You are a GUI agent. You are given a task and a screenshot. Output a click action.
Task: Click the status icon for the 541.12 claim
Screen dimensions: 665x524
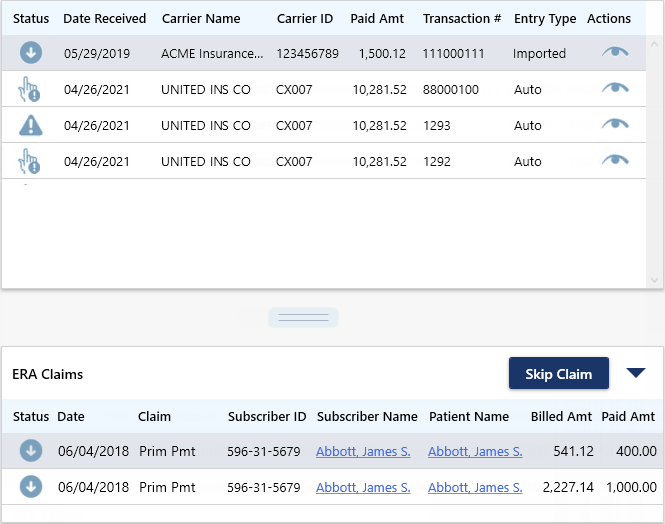[31, 451]
